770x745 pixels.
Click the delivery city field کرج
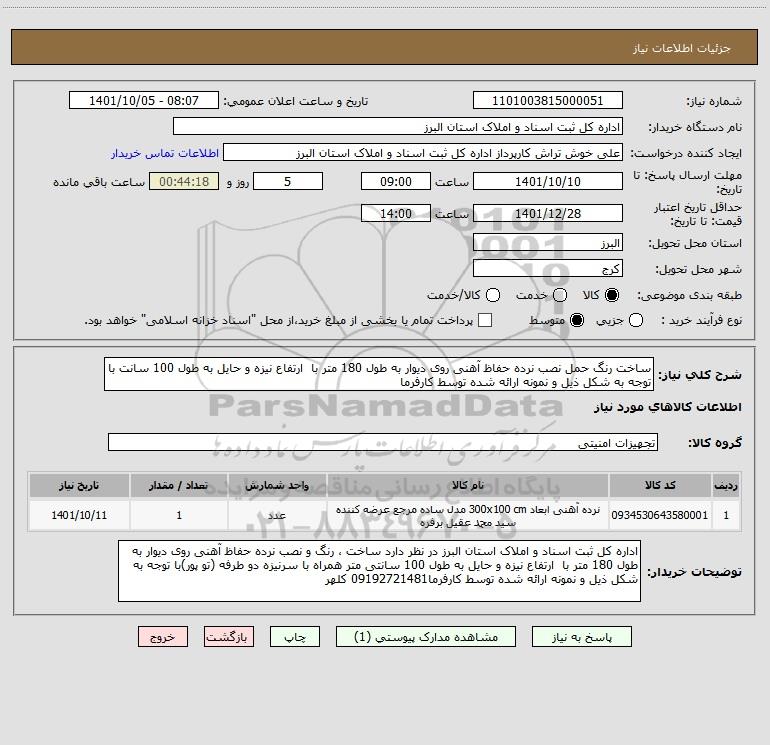[548, 268]
